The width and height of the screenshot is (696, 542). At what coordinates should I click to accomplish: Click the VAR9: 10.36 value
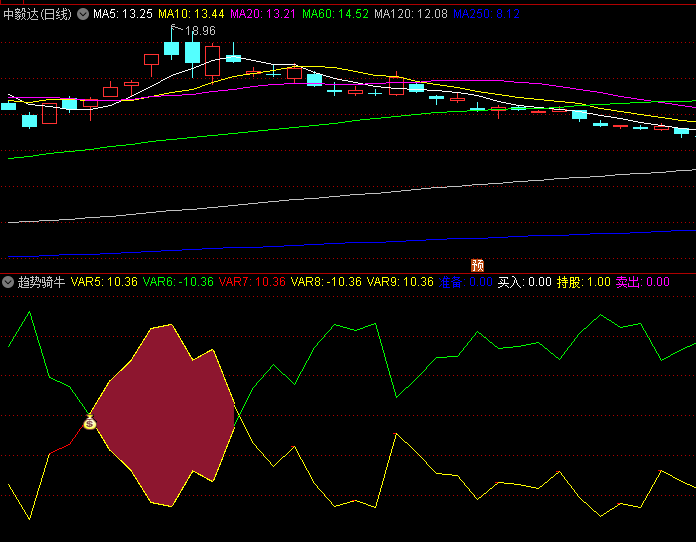coord(400,282)
